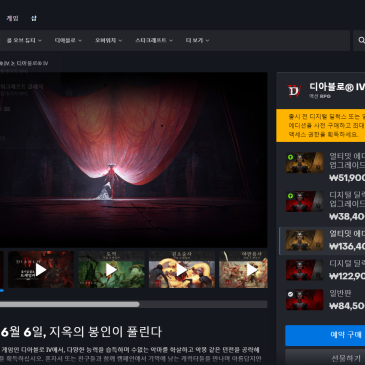Expand the 오버워치 dropdown menu

pos(108,40)
